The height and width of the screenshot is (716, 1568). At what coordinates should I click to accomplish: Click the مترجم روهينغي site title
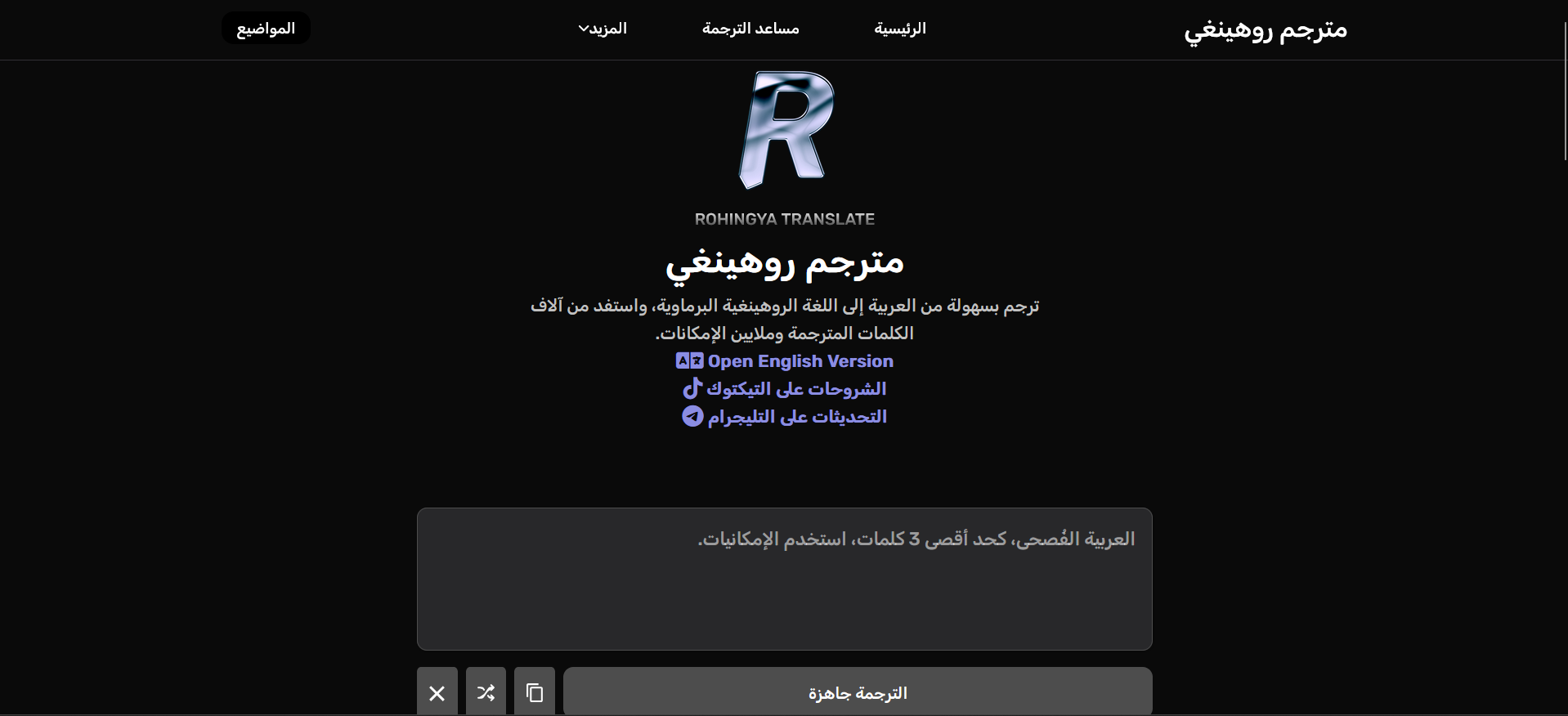coord(1265,29)
